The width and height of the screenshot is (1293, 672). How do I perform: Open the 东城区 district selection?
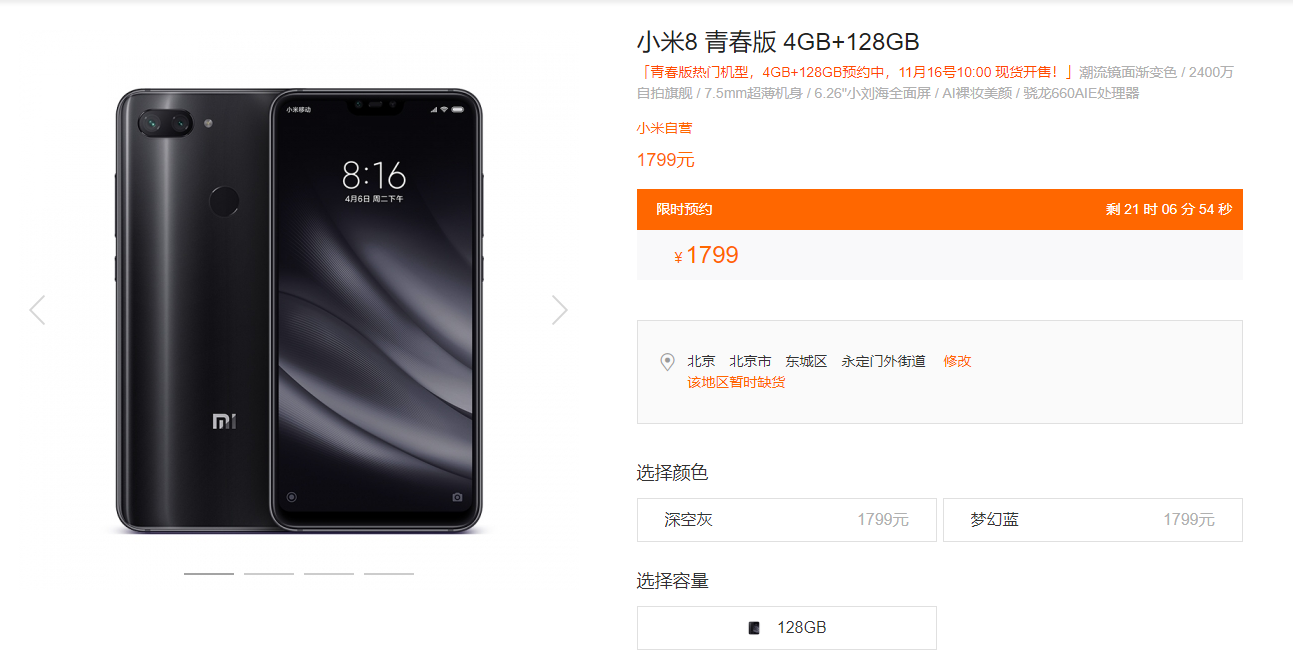point(806,361)
